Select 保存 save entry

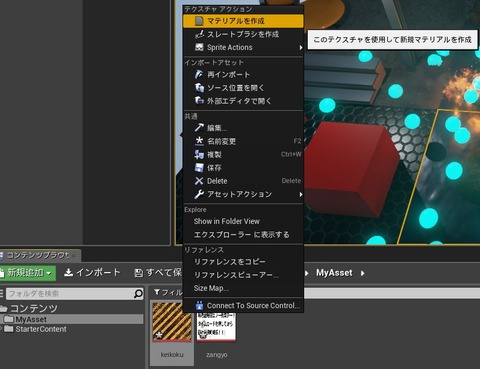243,168
